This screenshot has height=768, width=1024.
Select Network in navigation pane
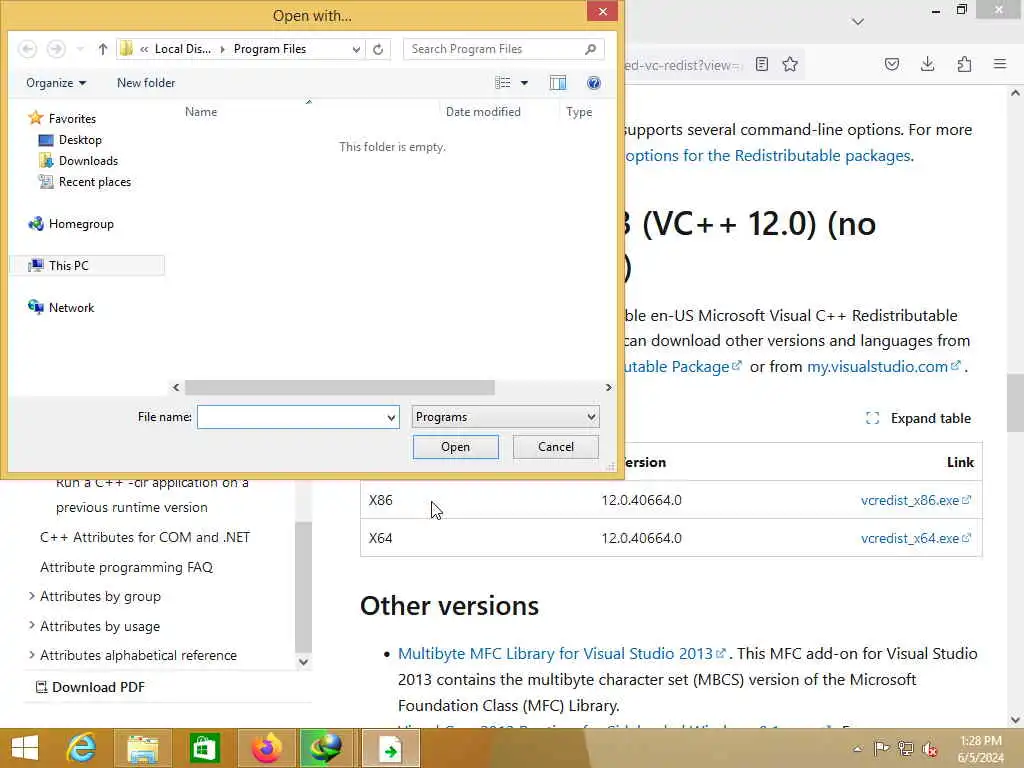(x=61, y=308)
